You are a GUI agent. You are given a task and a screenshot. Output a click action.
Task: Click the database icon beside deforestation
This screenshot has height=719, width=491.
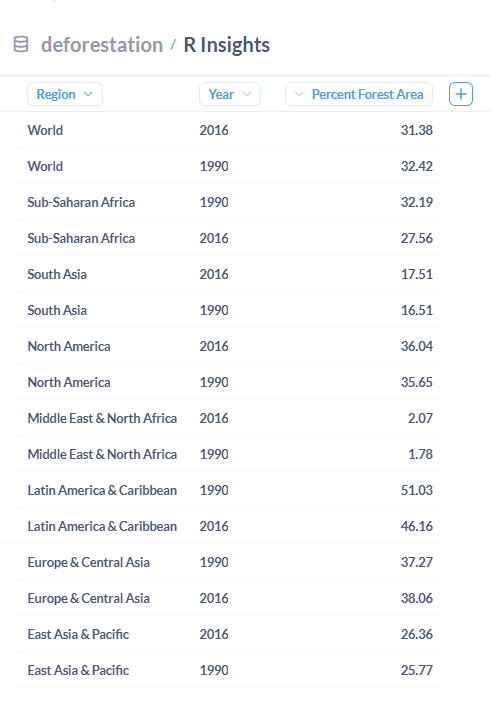click(21, 45)
